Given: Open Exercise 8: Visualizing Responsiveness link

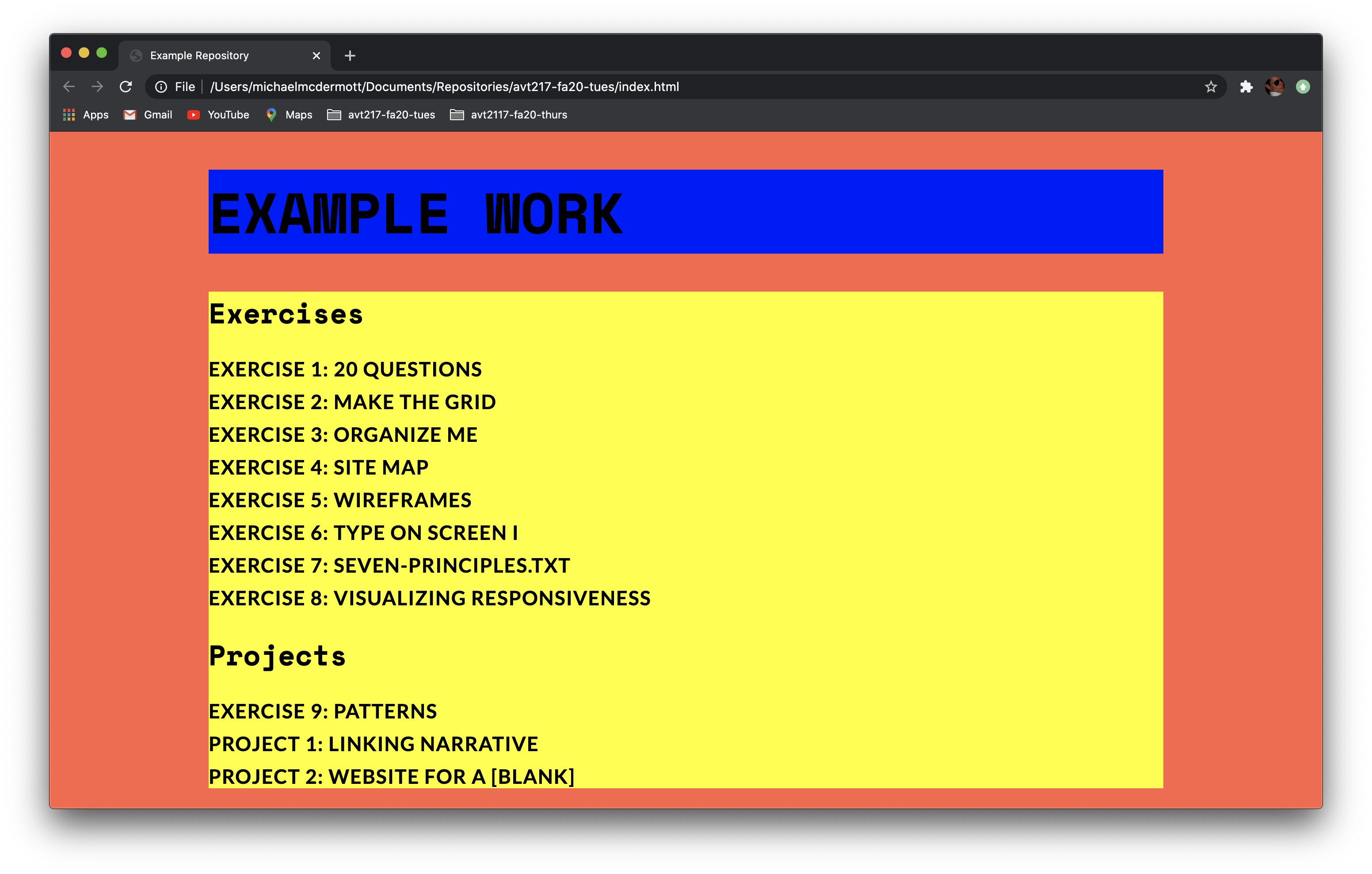Looking at the screenshot, I should coord(430,598).
